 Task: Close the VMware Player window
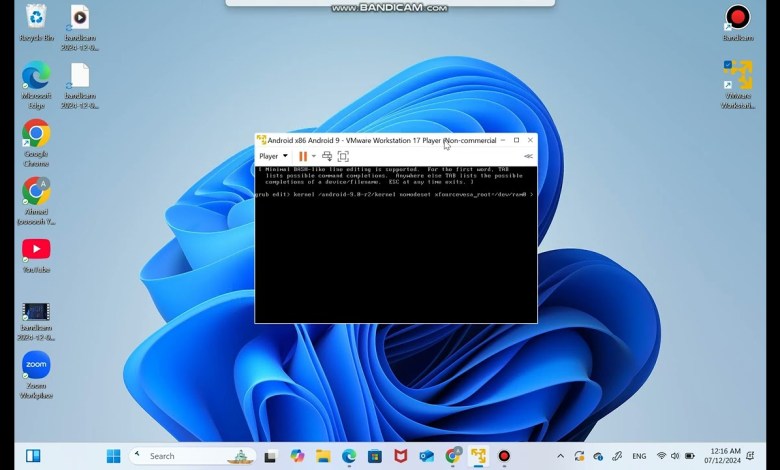tap(530, 140)
